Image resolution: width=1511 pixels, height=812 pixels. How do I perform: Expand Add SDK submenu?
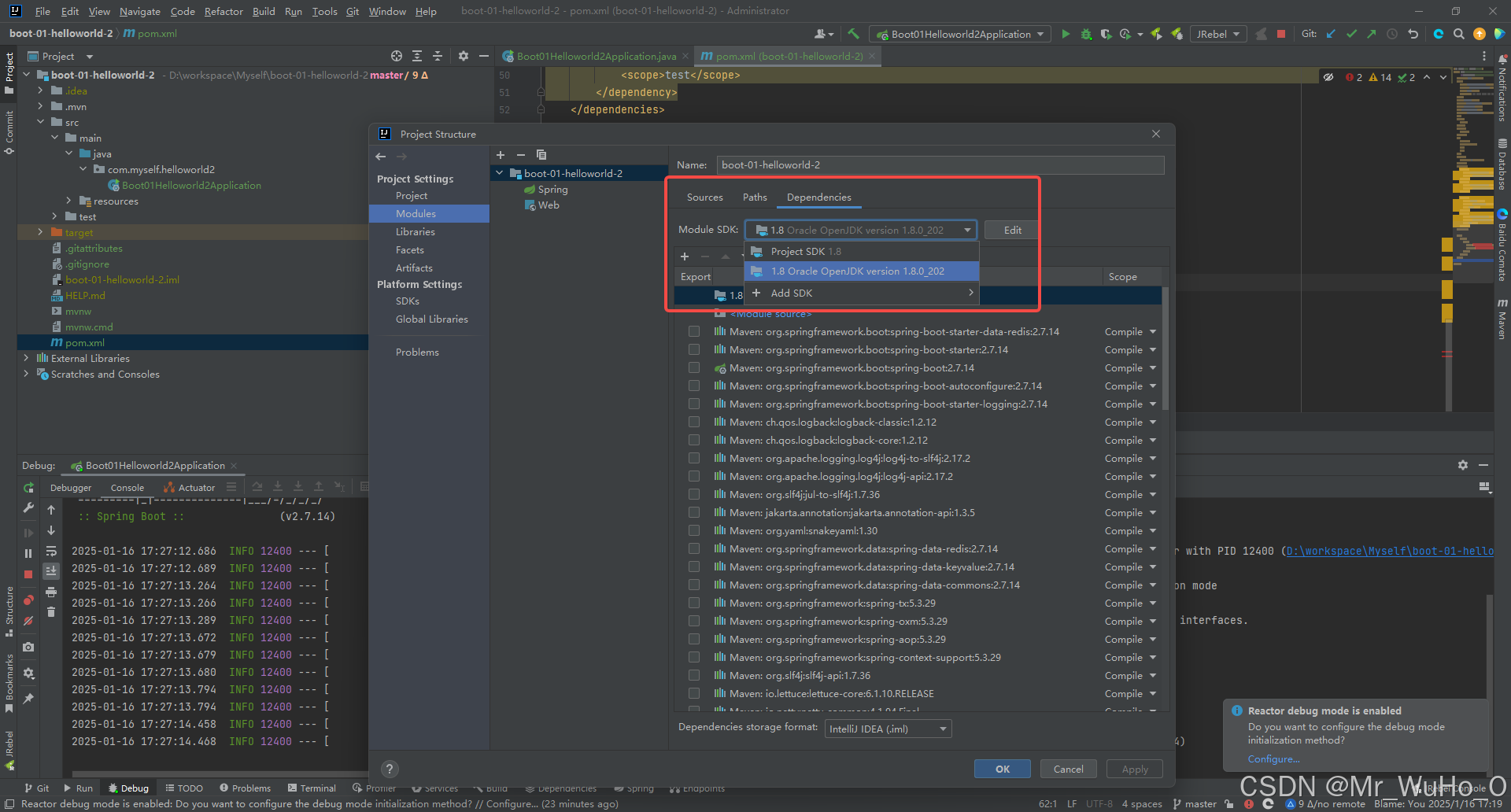[861, 293]
